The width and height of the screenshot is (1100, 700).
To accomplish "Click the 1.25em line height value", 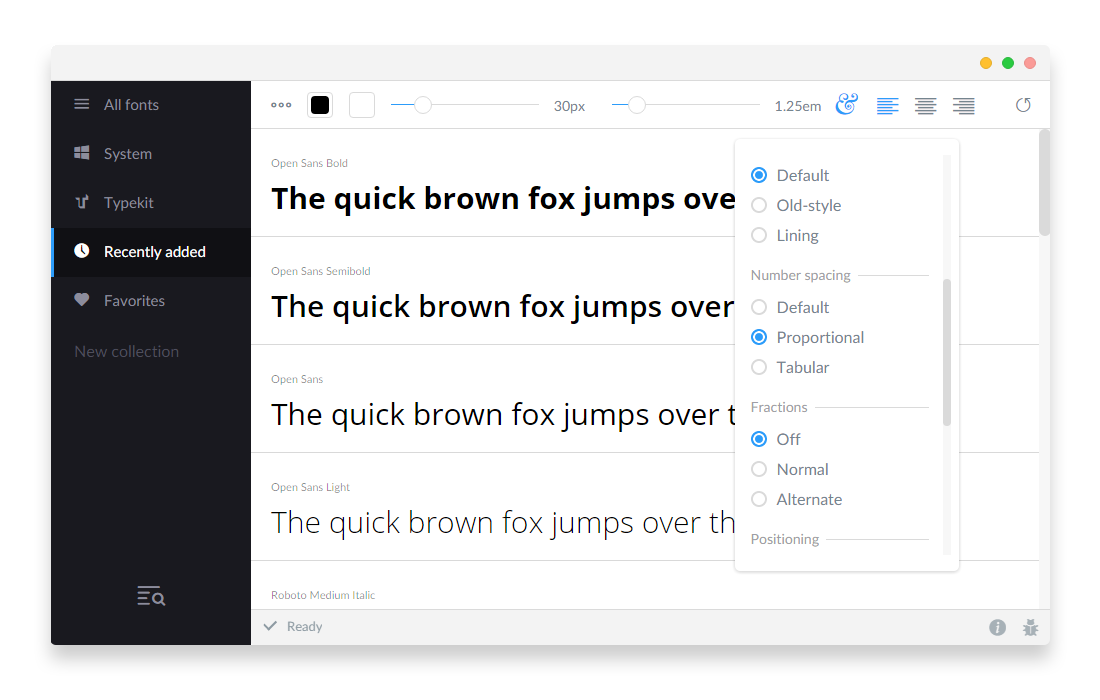I will point(798,107).
